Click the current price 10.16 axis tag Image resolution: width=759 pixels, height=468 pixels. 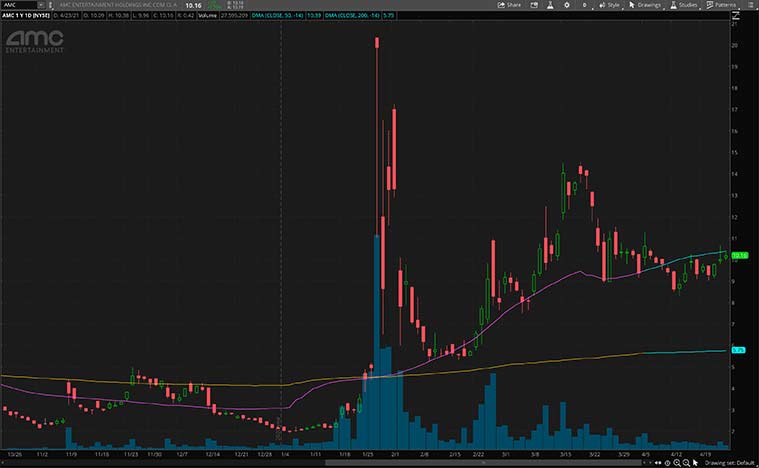[x=741, y=256]
